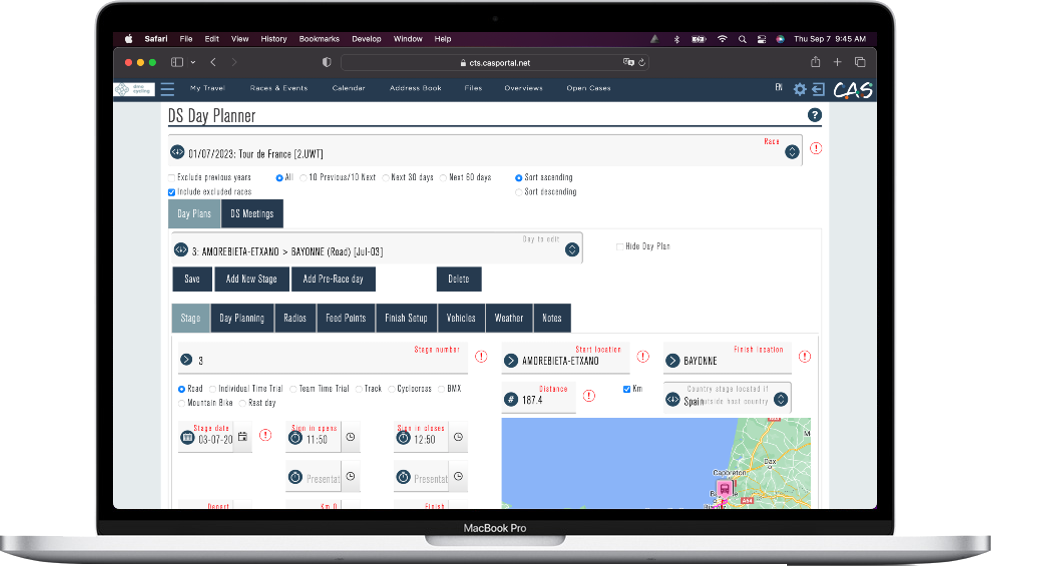
Task: Click the Safari address bar
Action: [496, 63]
